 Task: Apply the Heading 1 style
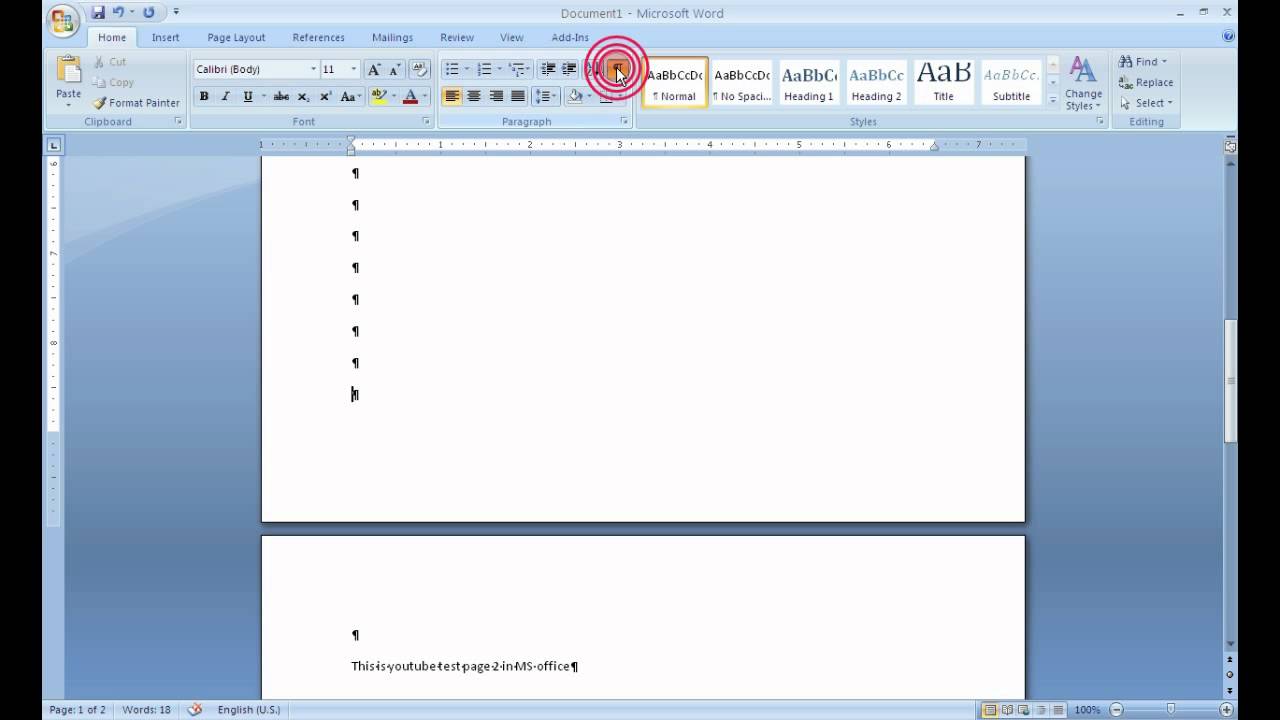pyautogui.click(x=809, y=82)
